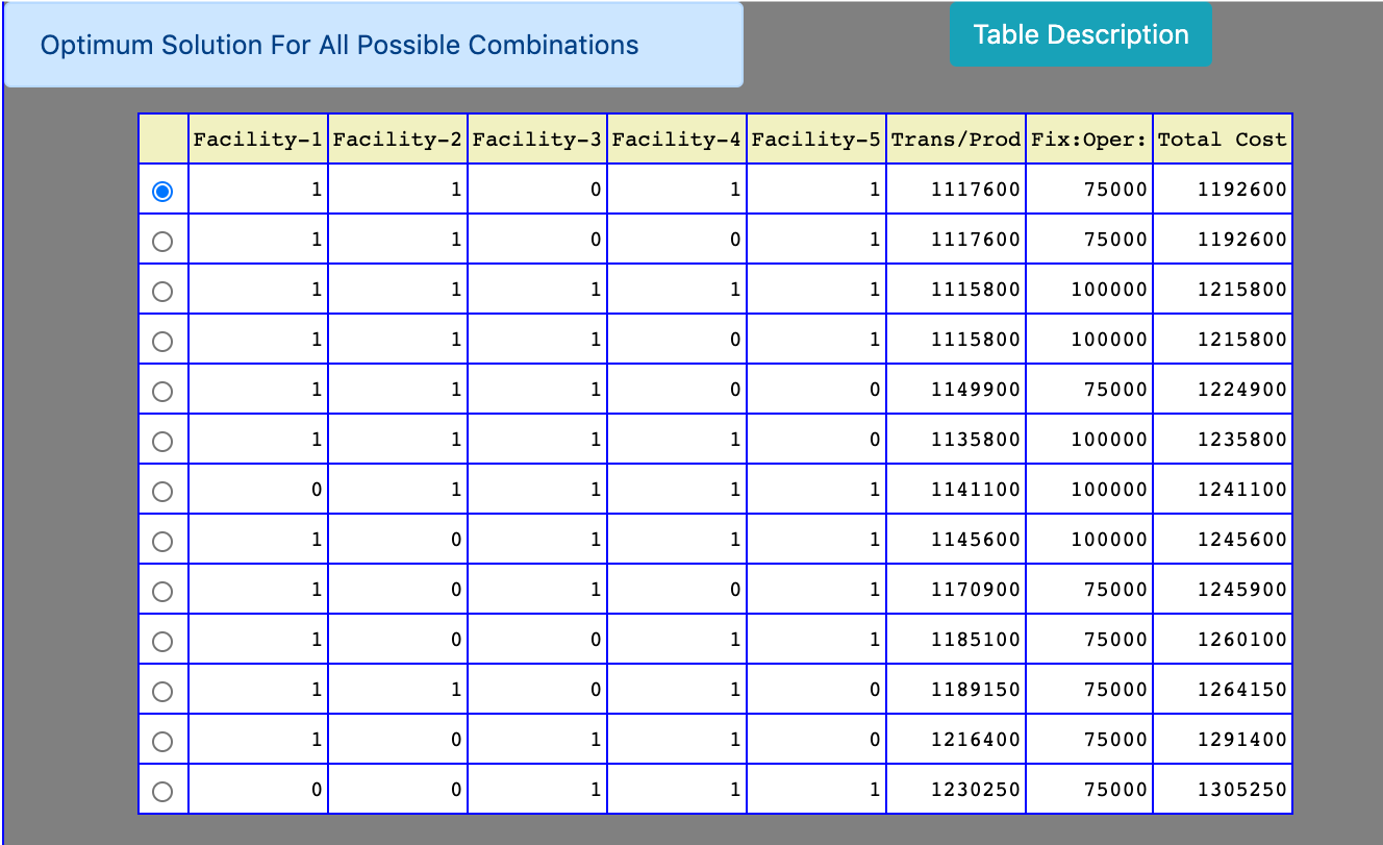Pick the radio for total cost 1264150
The image size is (1383, 845).
[162, 691]
